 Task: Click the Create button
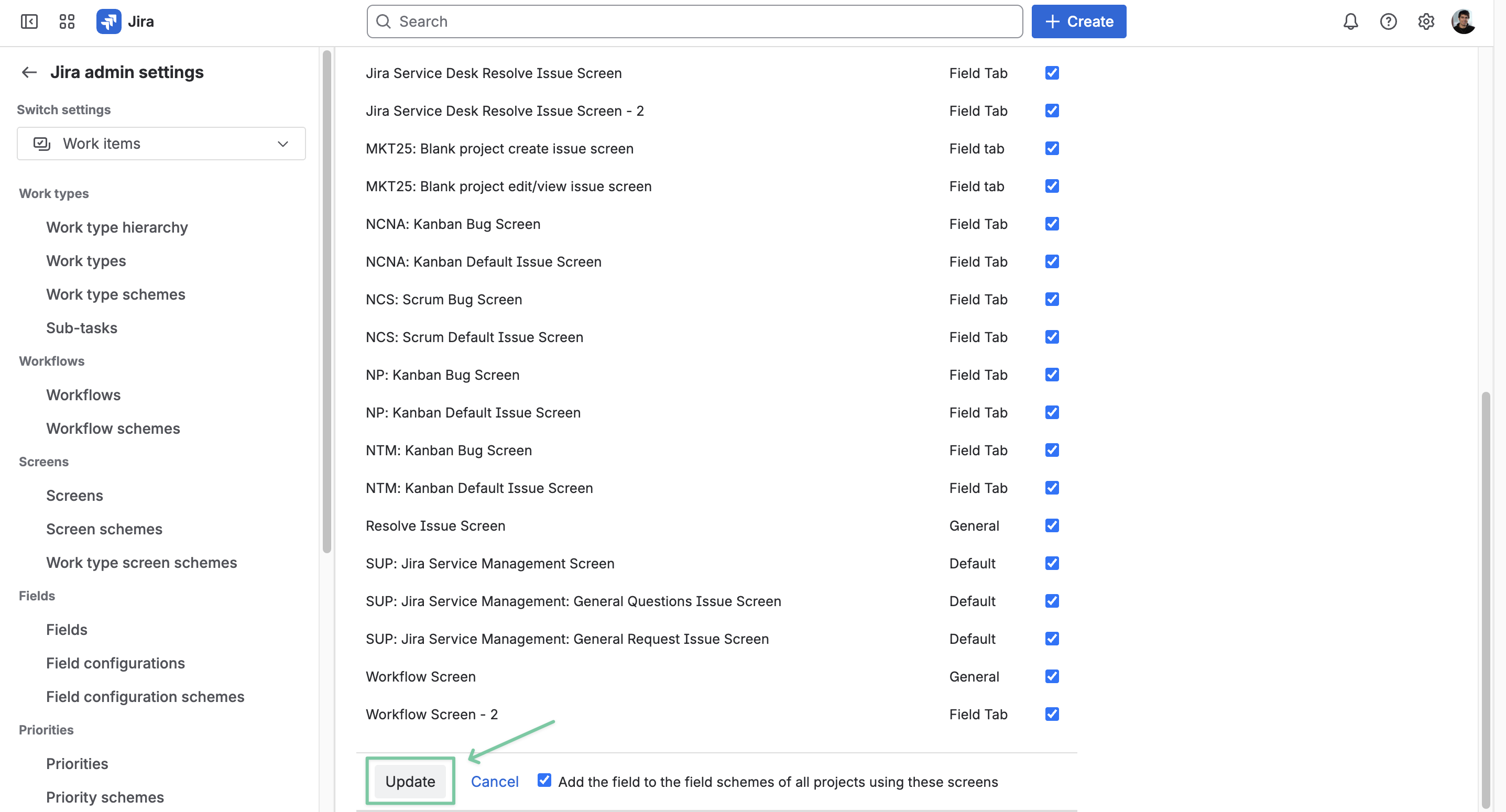pos(1078,21)
